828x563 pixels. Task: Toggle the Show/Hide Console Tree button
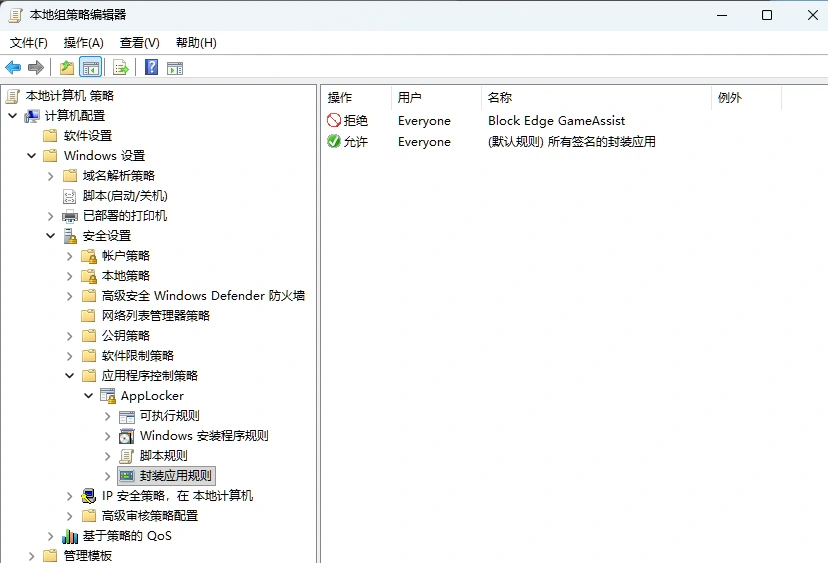coord(91,68)
